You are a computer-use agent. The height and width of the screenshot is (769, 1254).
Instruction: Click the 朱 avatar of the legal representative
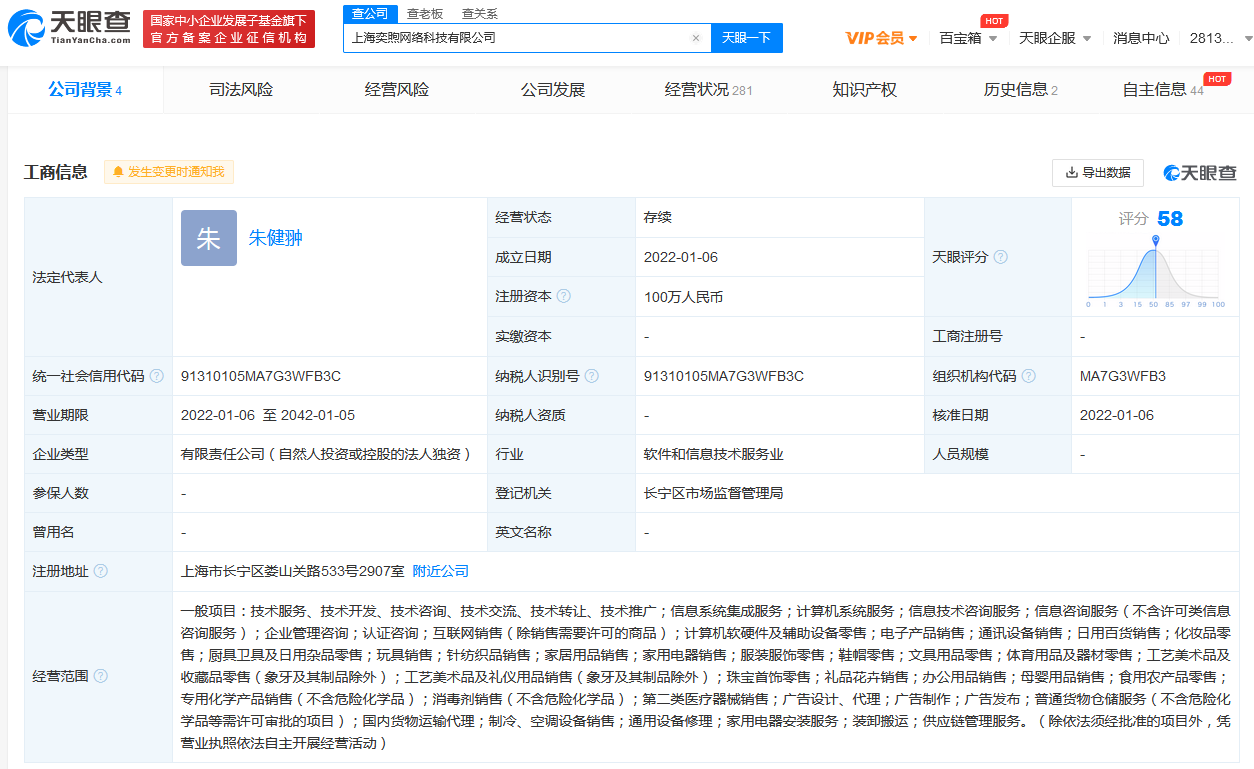coord(209,238)
